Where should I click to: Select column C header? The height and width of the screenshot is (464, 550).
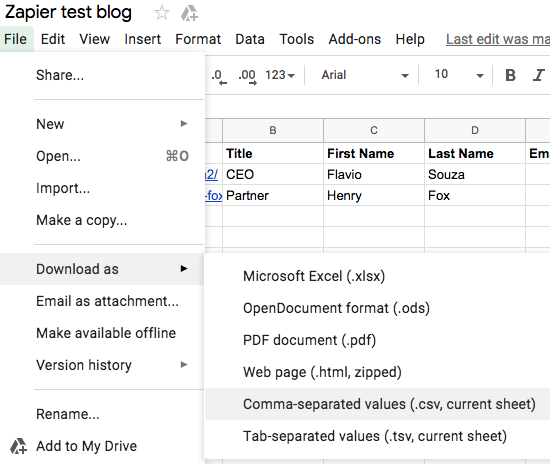(x=374, y=130)
